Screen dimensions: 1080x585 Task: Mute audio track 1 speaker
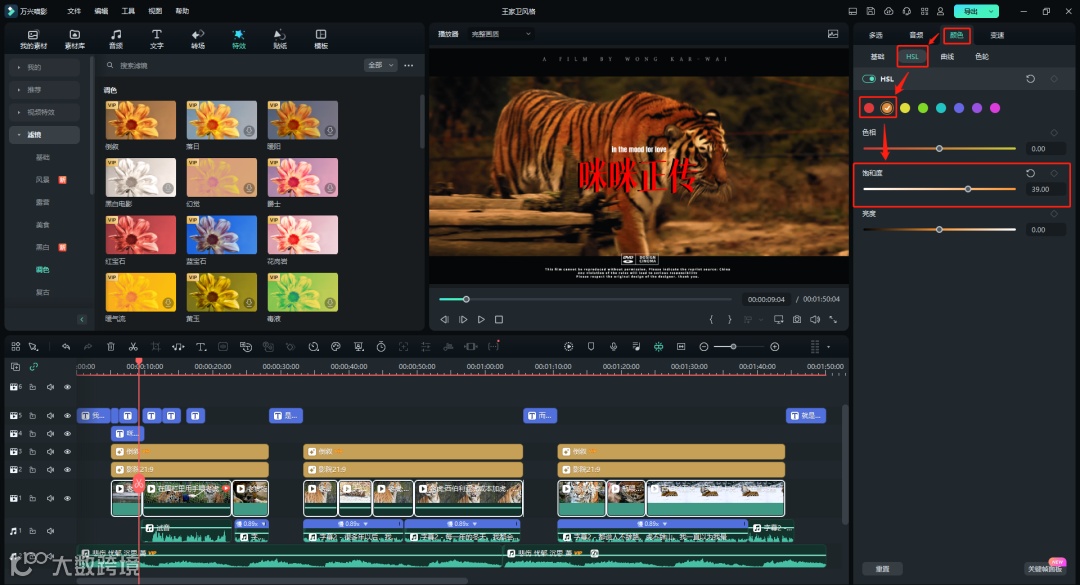tap(50, 531)
